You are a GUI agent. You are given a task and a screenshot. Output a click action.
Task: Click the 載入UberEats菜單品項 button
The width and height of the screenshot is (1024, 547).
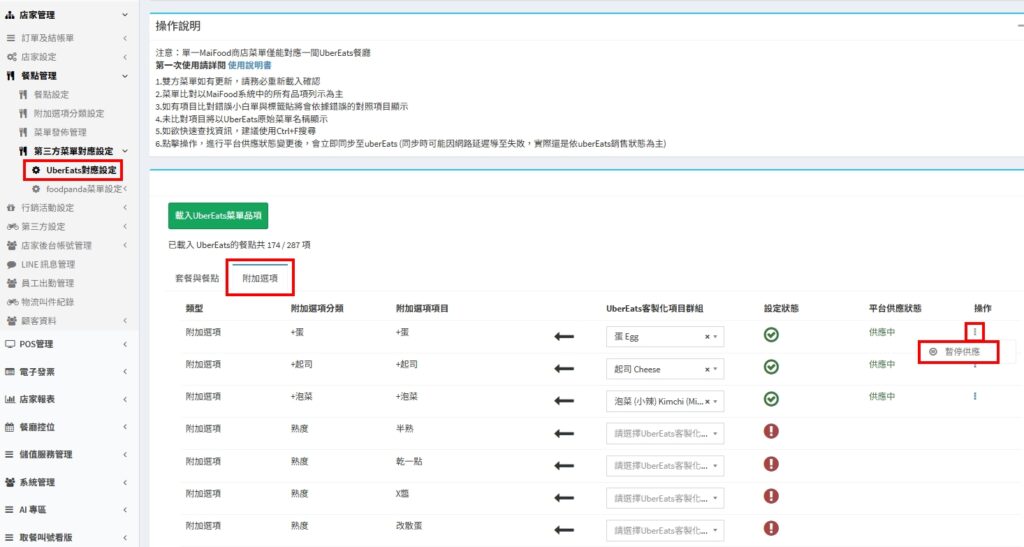pyautogui.click(x=217, y=215)
